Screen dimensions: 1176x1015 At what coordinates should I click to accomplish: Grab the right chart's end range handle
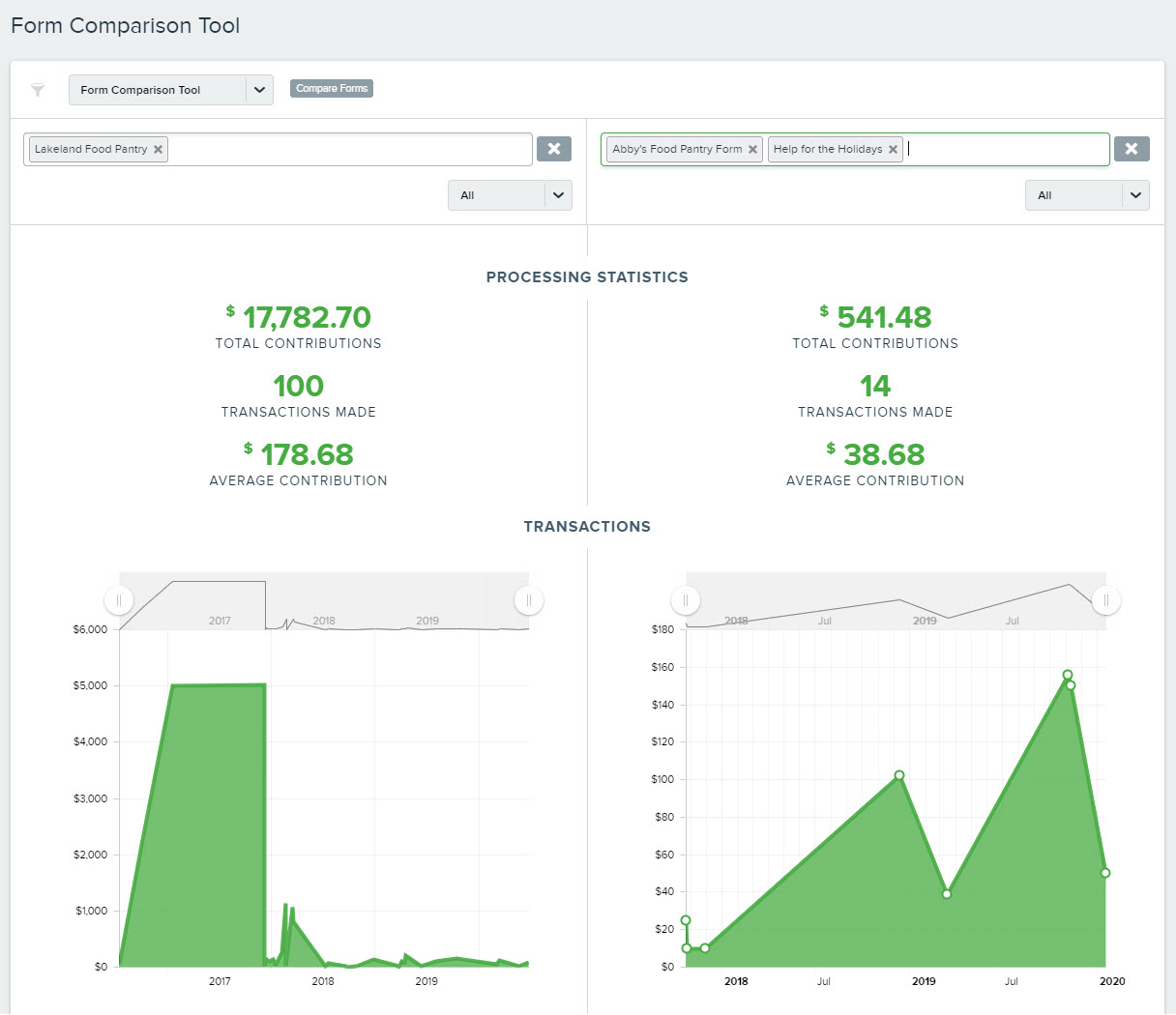(1106, 600)
